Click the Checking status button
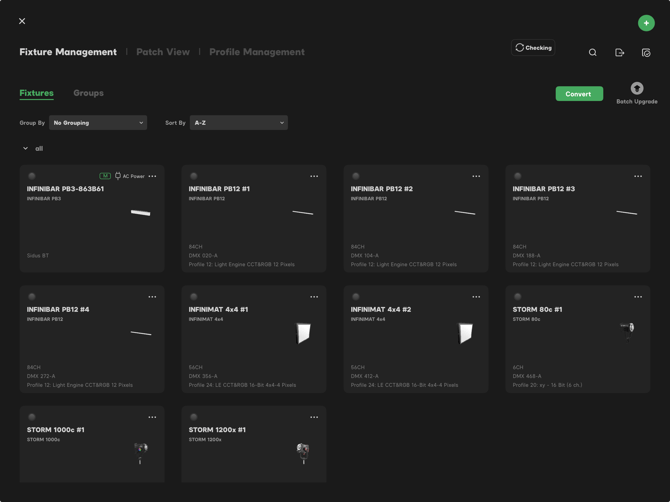Image resolution: width=670 pixels, height=502 pixels. pos(533,47)
